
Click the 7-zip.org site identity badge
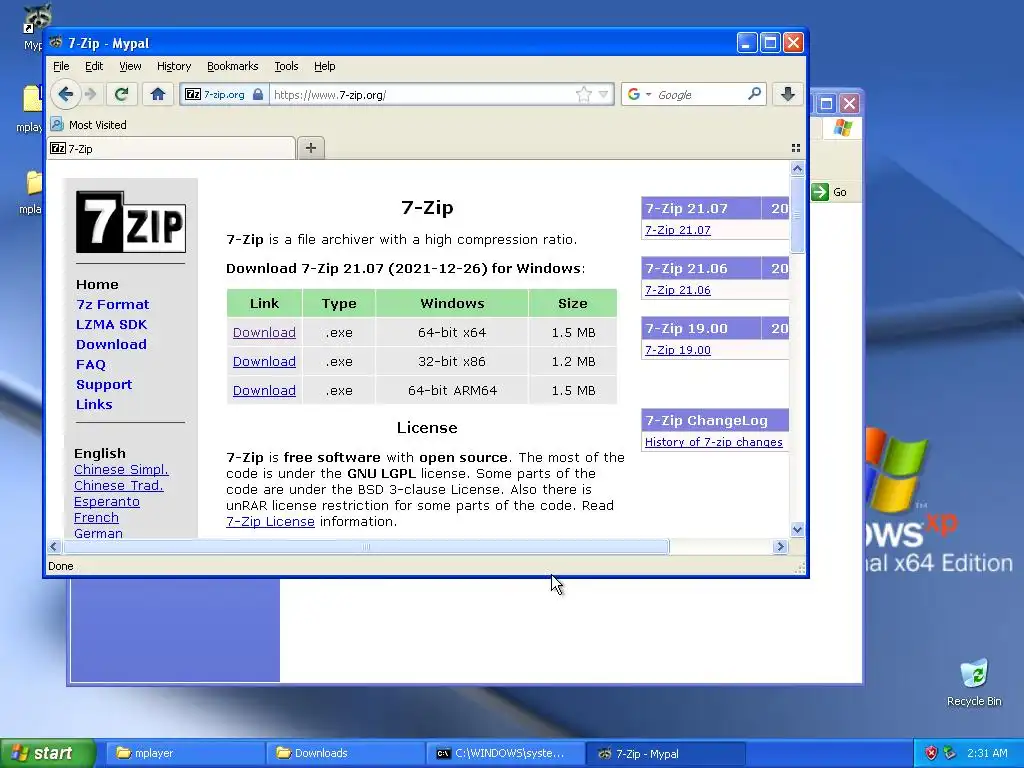(224, 95)
